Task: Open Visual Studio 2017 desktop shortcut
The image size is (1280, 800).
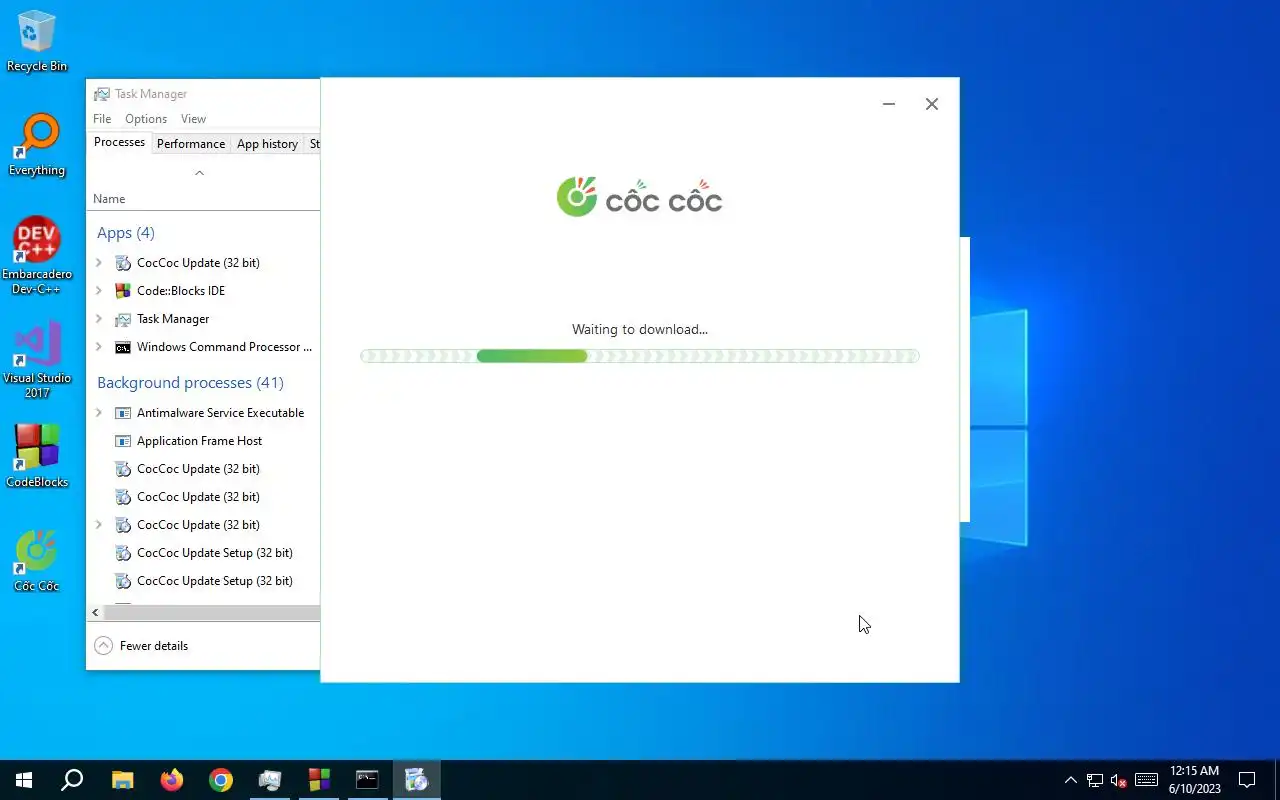Action: point(37,359)
